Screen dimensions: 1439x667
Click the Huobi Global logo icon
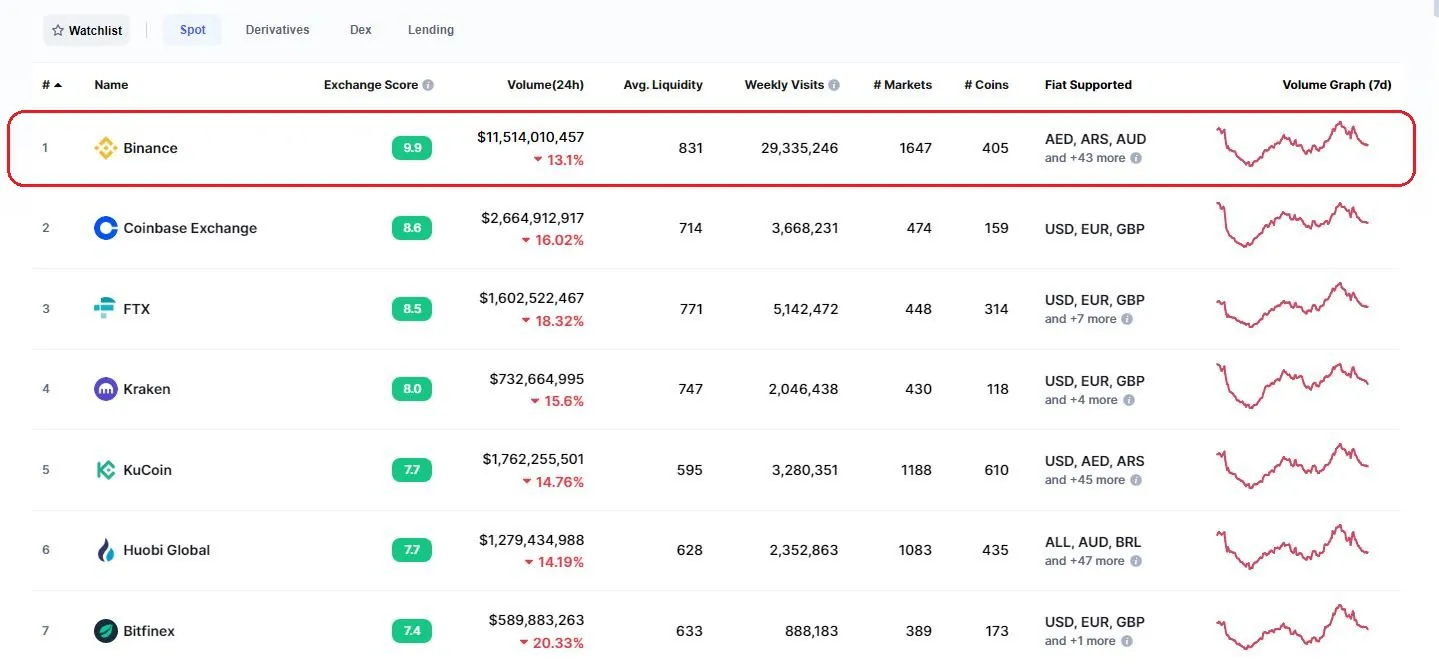pyautogui.click(x=105, y=550)
